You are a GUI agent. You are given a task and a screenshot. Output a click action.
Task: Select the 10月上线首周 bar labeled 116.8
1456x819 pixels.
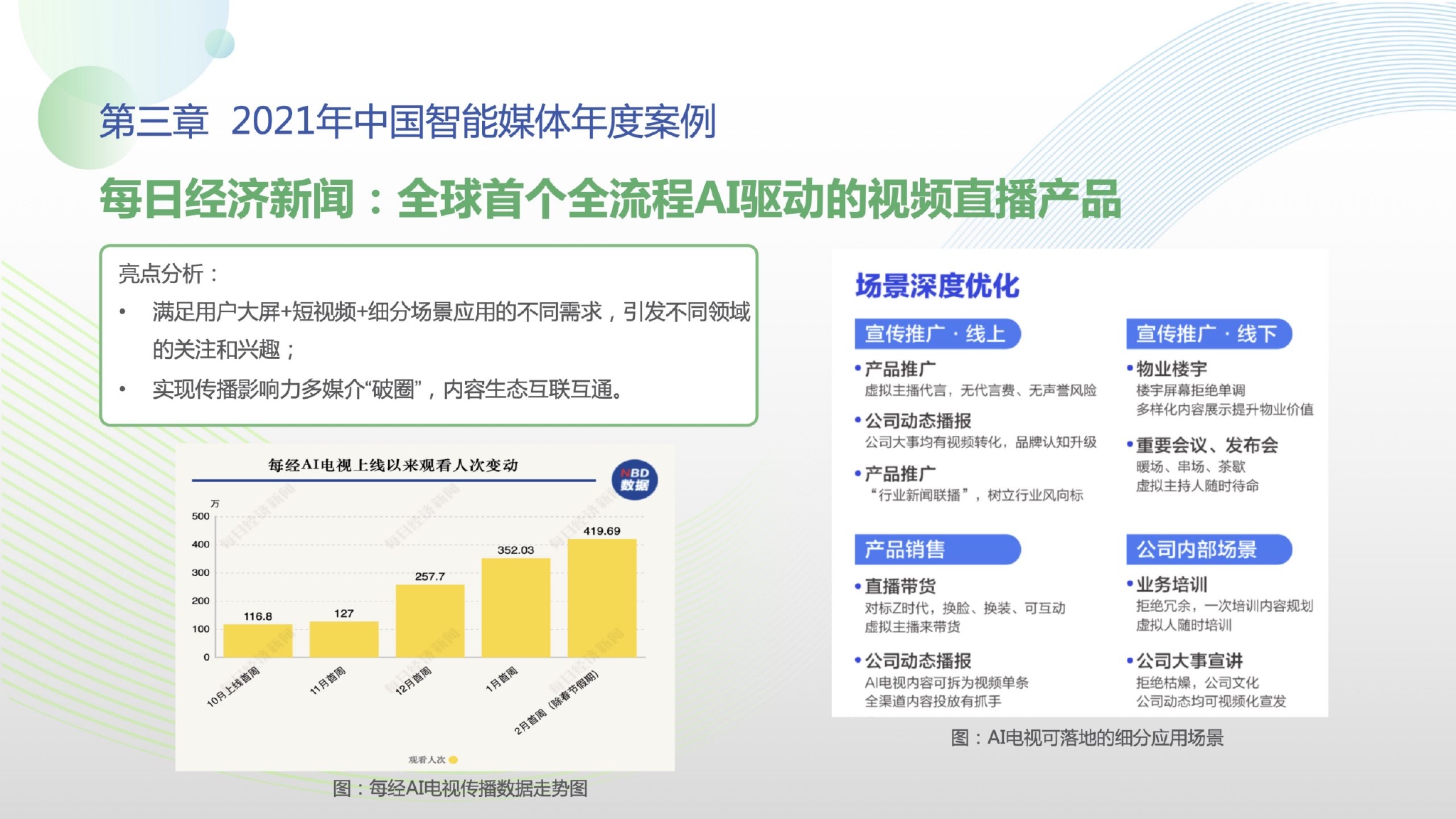258,641
